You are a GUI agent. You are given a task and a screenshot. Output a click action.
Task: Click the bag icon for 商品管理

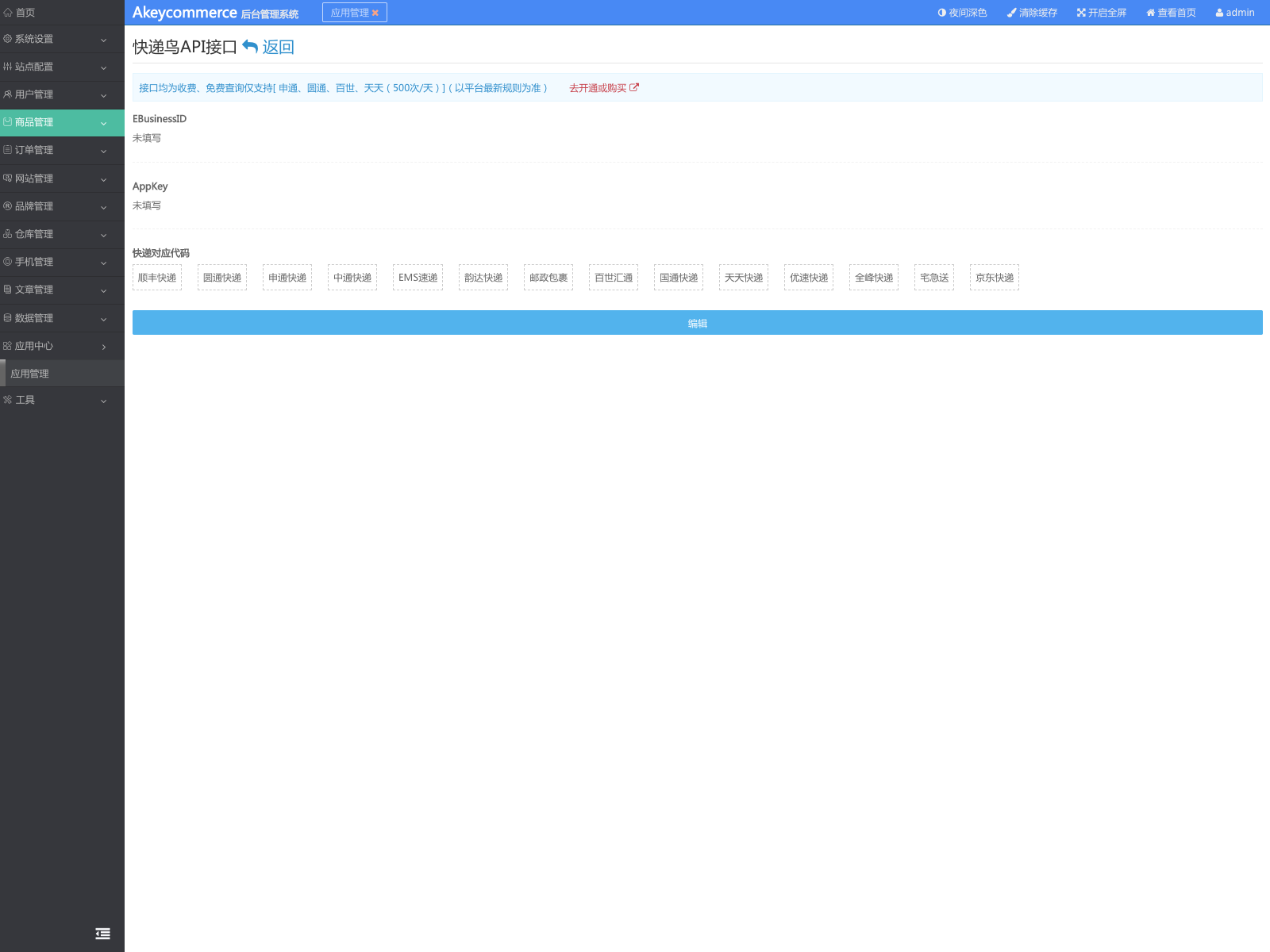(x=8, y=122)
